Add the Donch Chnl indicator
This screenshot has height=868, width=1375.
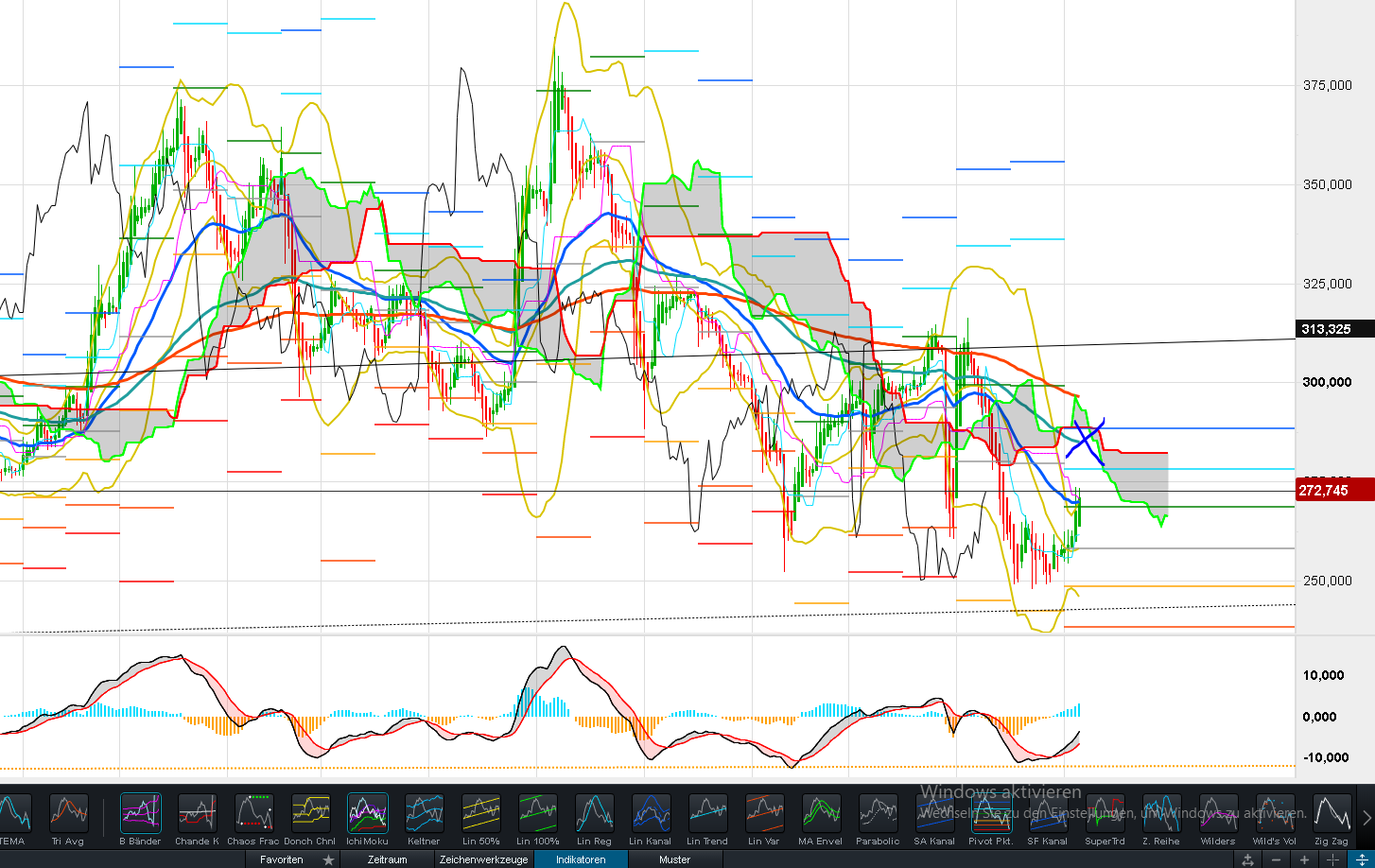click(x=310, y=819)
